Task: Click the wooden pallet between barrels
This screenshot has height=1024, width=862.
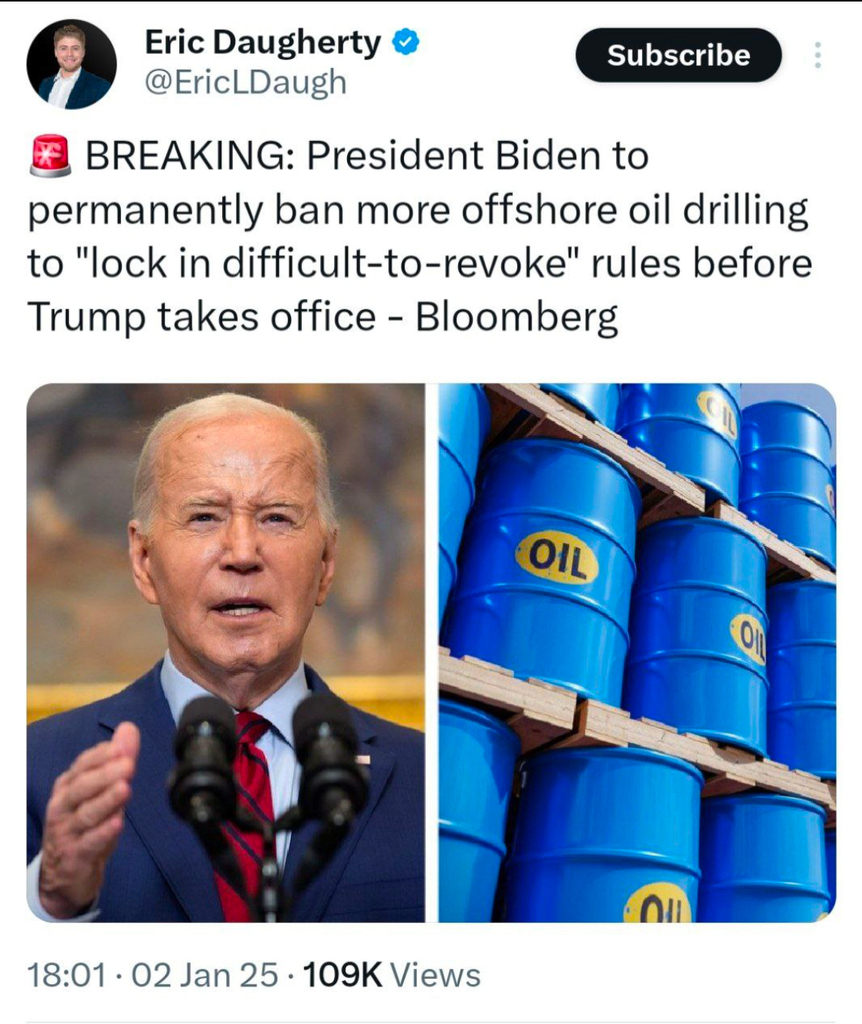Action: [637, 725]
